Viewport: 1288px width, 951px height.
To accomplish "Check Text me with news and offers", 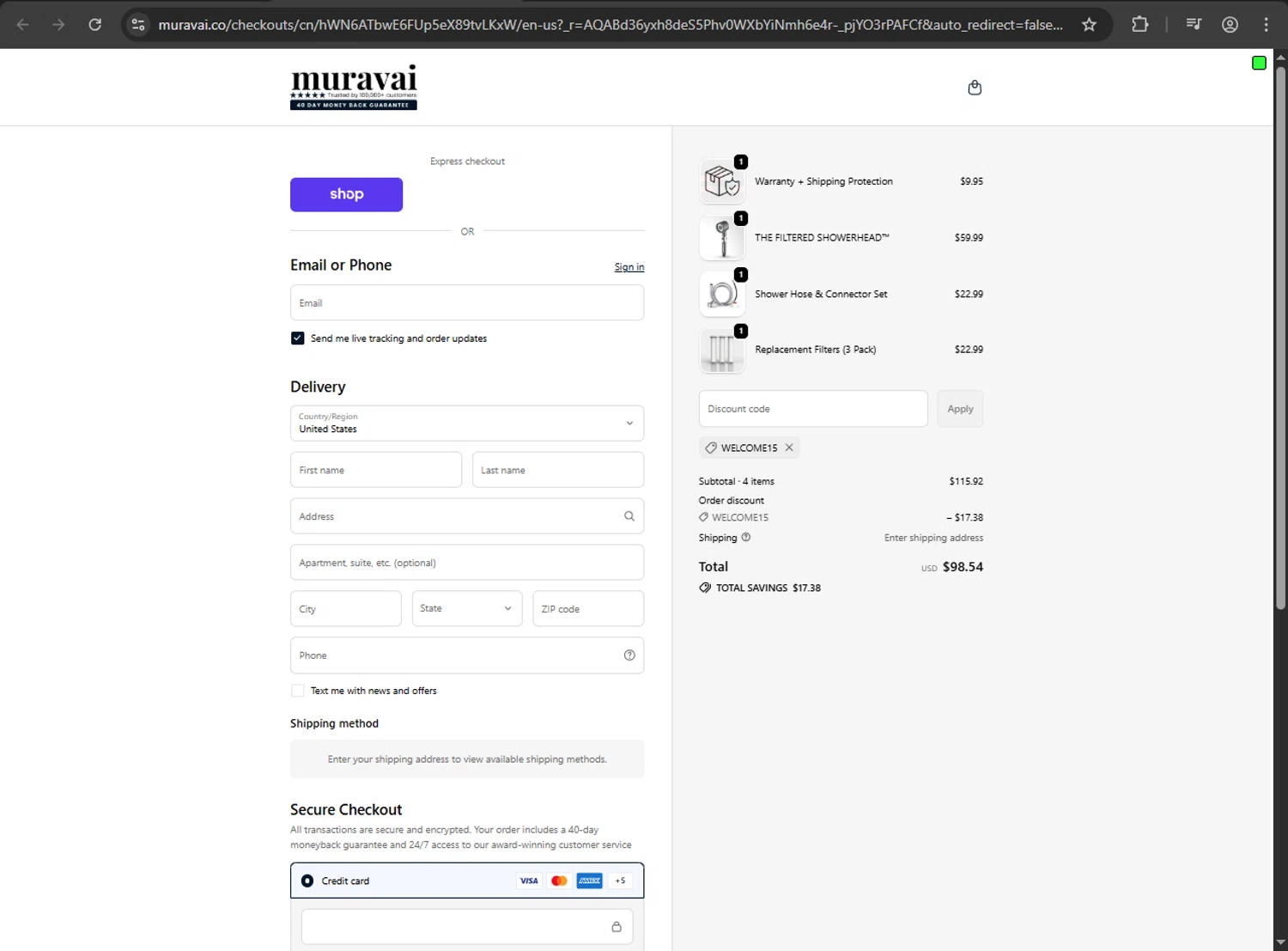I will (298, 691).
